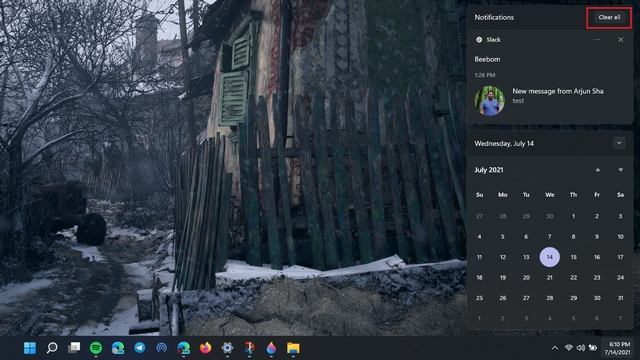Go to previous month in calendar

tap(598, 170)
